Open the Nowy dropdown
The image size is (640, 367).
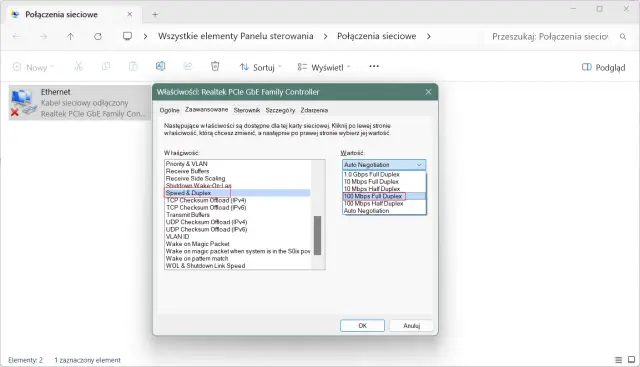click(x=33, y=67)
